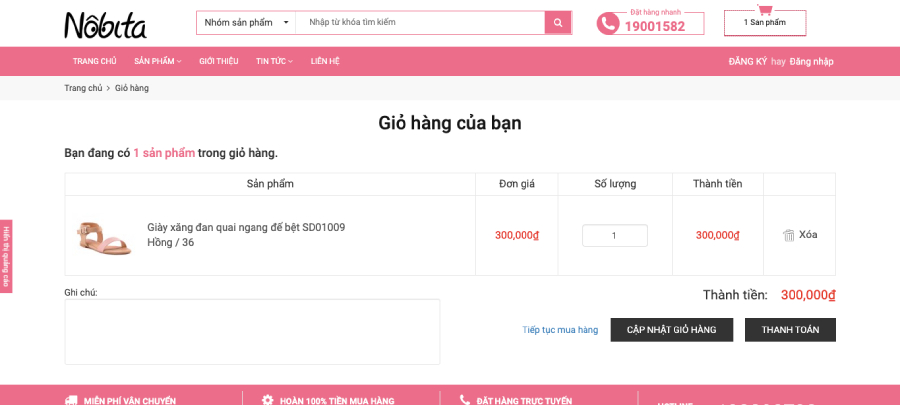Click the 19001582 hotline number

[655, 26]
